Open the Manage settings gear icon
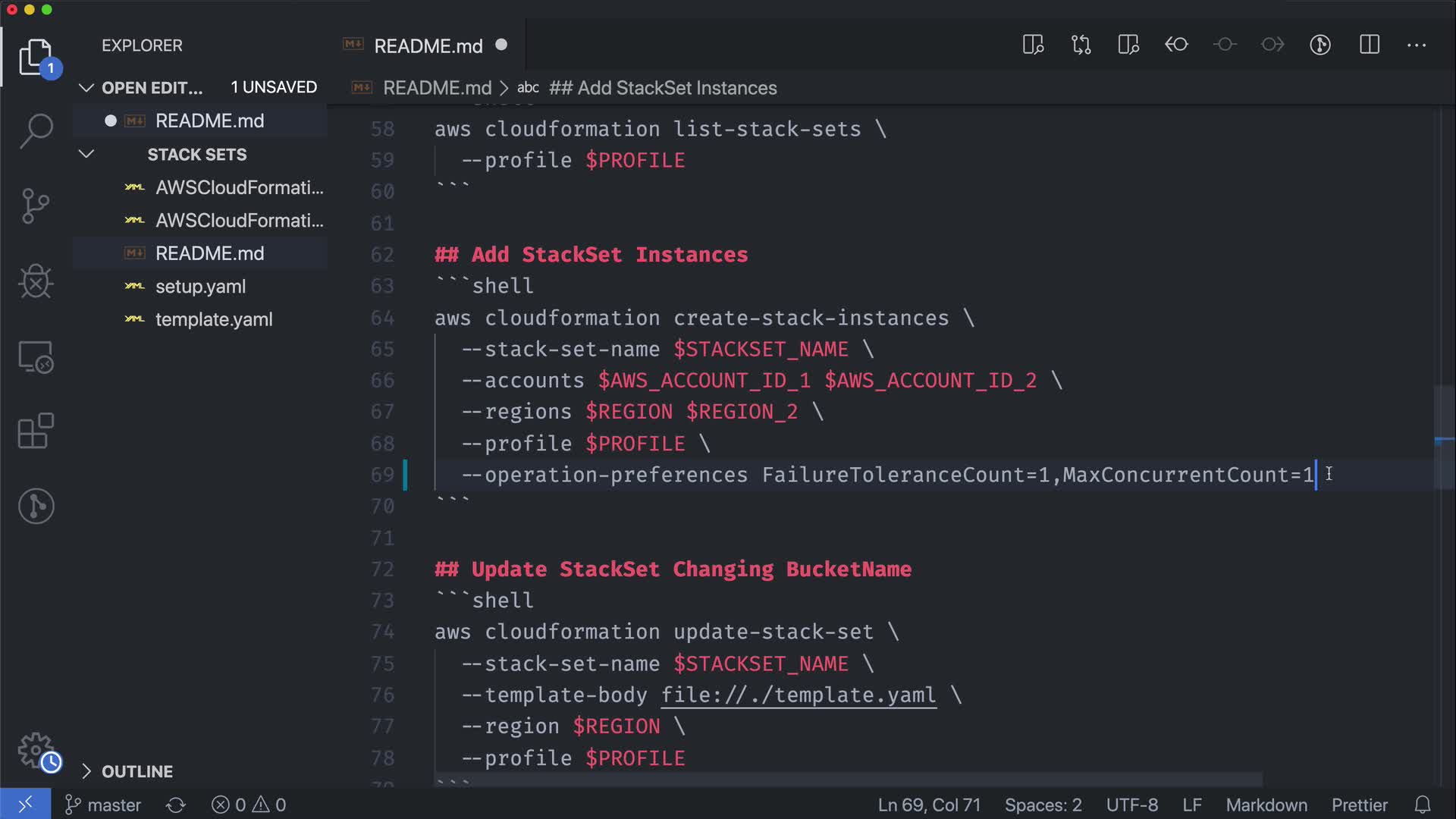The image size is (1456, 819). coord(36,751)
